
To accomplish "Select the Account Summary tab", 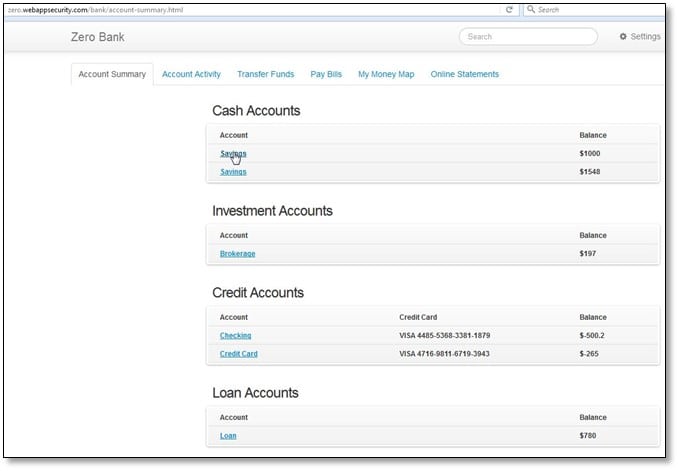I will pyautogui.click(x=112, y=74).
